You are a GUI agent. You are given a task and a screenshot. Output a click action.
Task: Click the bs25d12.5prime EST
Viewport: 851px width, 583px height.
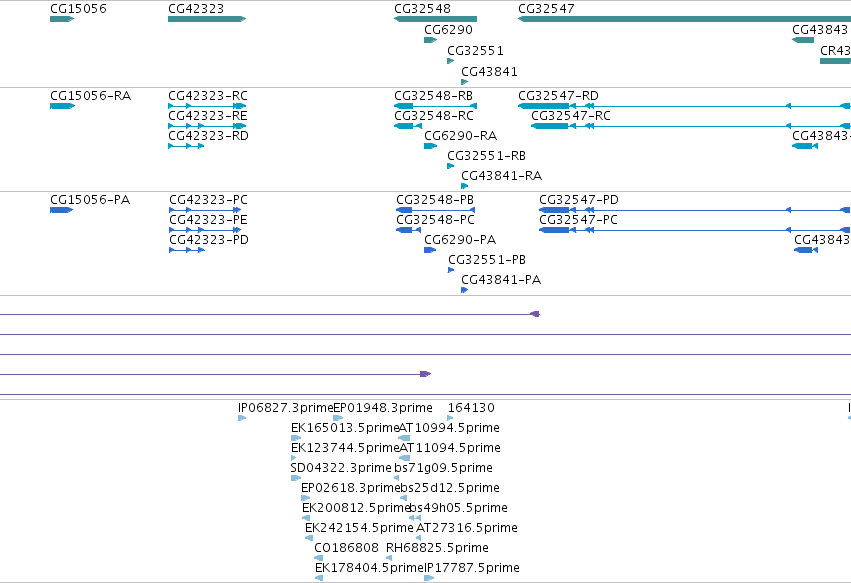[x=403, y=498]
